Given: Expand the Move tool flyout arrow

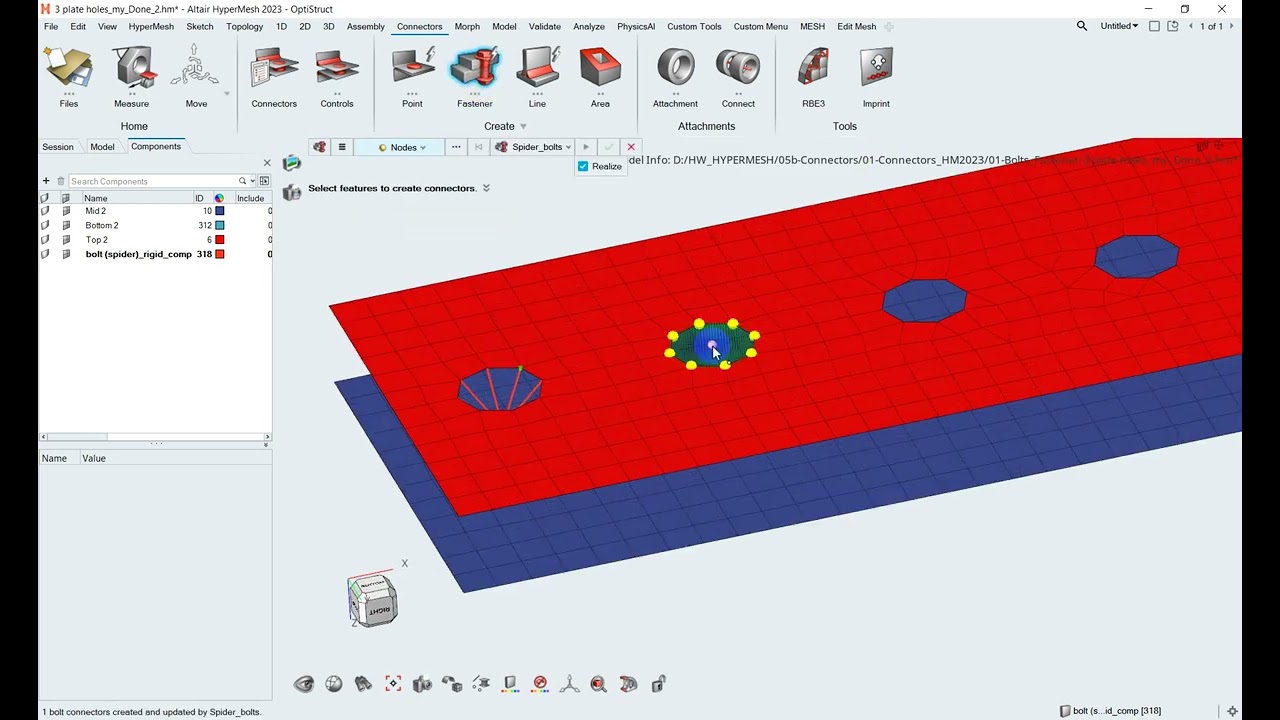Looking at the screenshot, I should pyautogui.click(x=227, y=94).
